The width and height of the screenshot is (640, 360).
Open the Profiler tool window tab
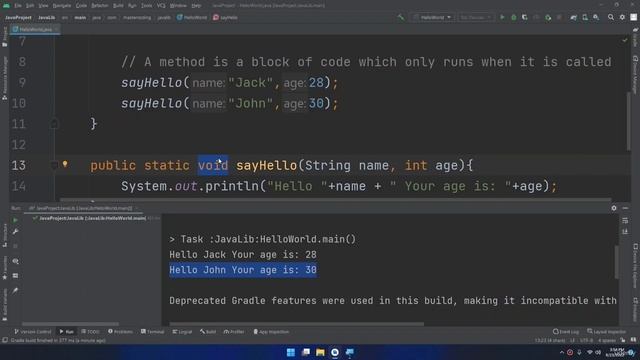point(234,332)
